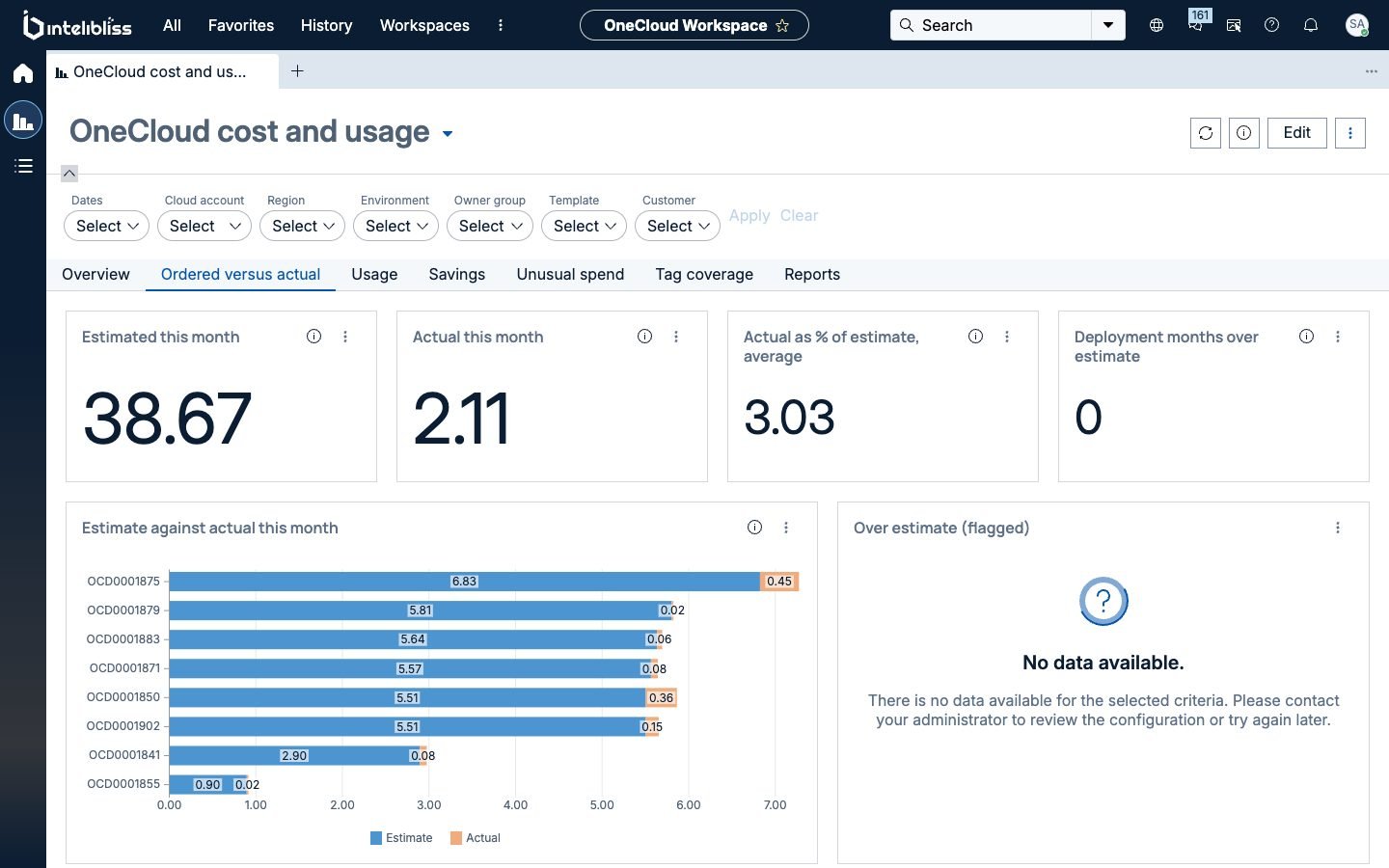Viewport: 1389px width, 868px height.
Task: Refresh the dashboard
Action: coord(1206,133)
